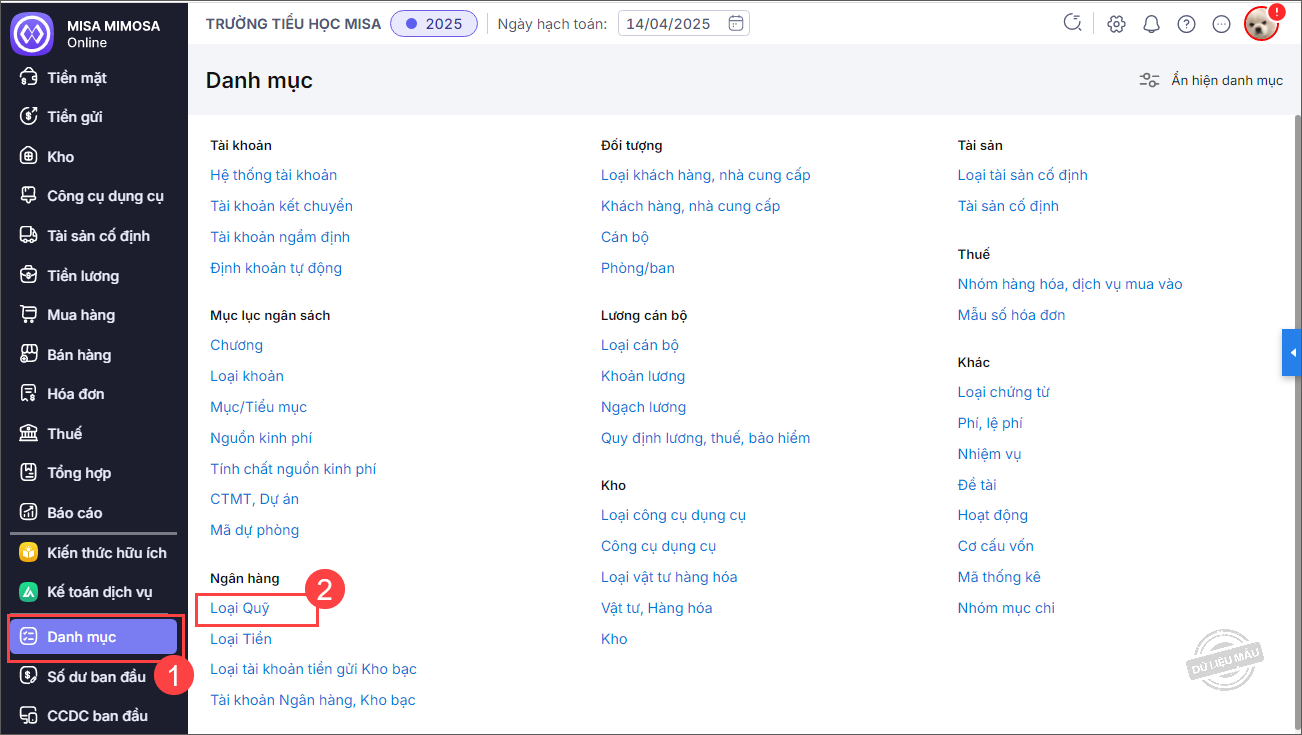Screen dimensions: 1302x735
Task: Open settings gear icon
Action: (x=1116, y=24)
